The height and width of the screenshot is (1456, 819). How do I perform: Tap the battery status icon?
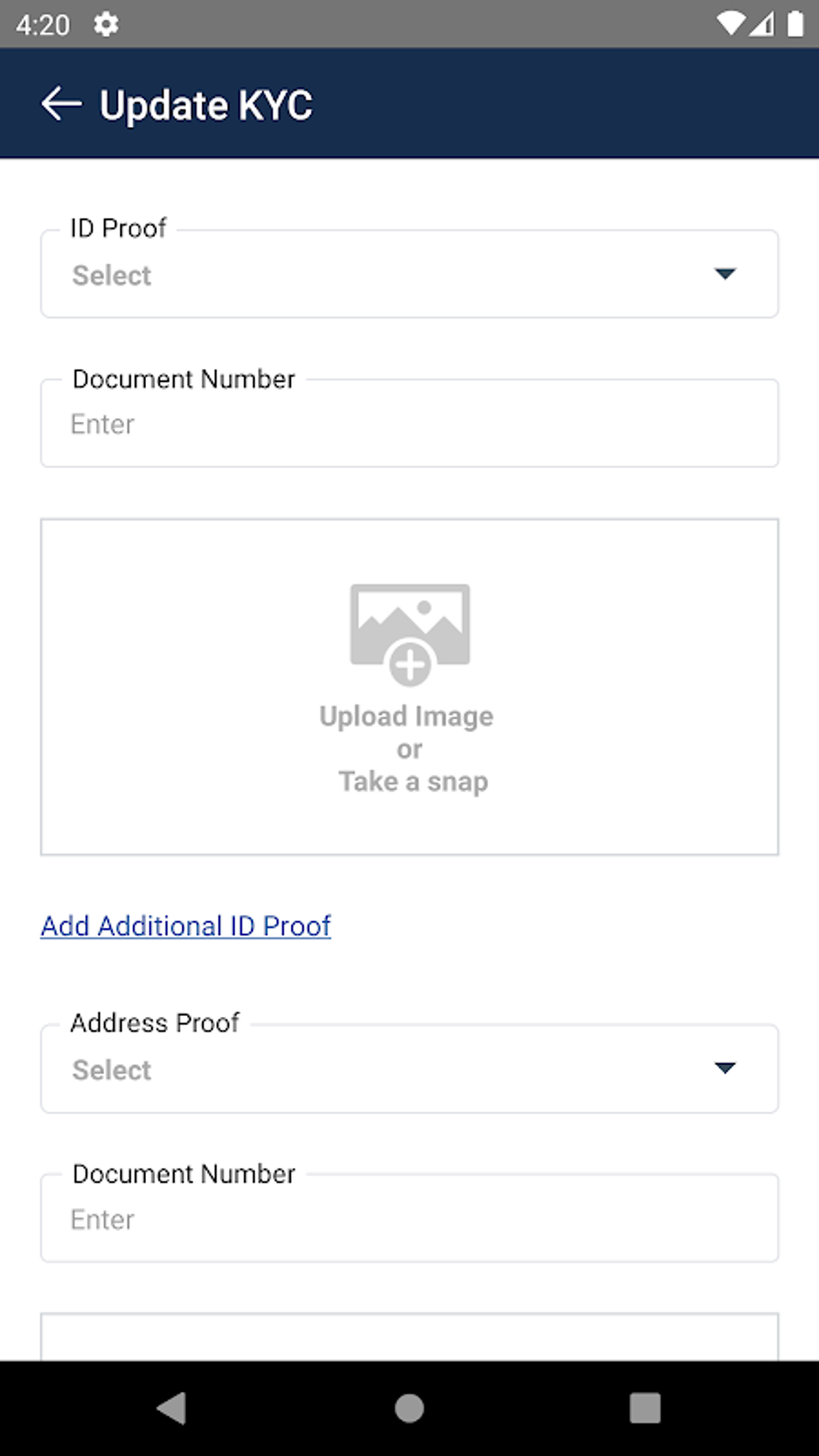tap(795, 24)
